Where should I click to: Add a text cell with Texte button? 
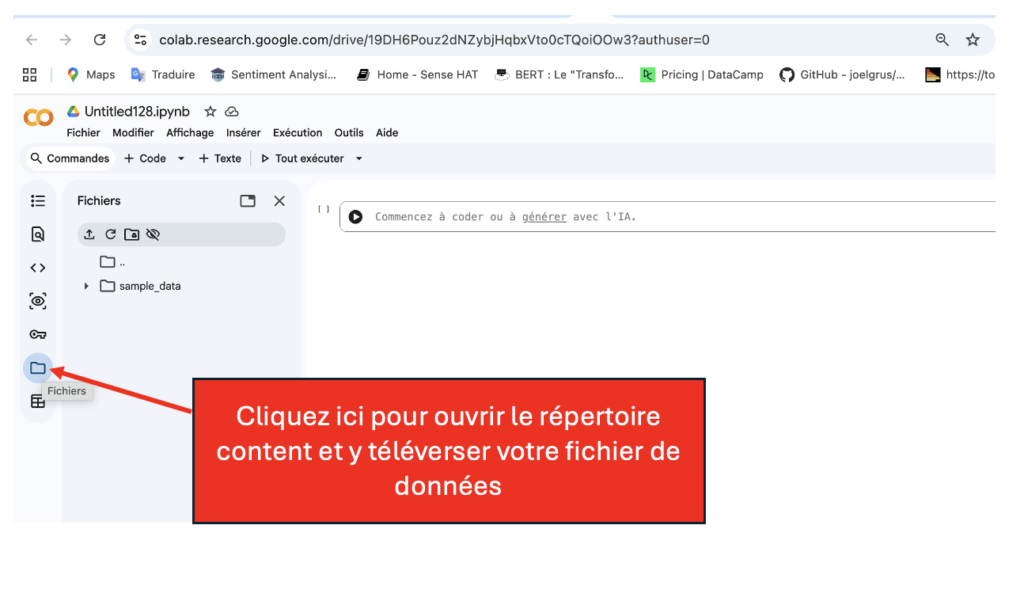[220, 159]
